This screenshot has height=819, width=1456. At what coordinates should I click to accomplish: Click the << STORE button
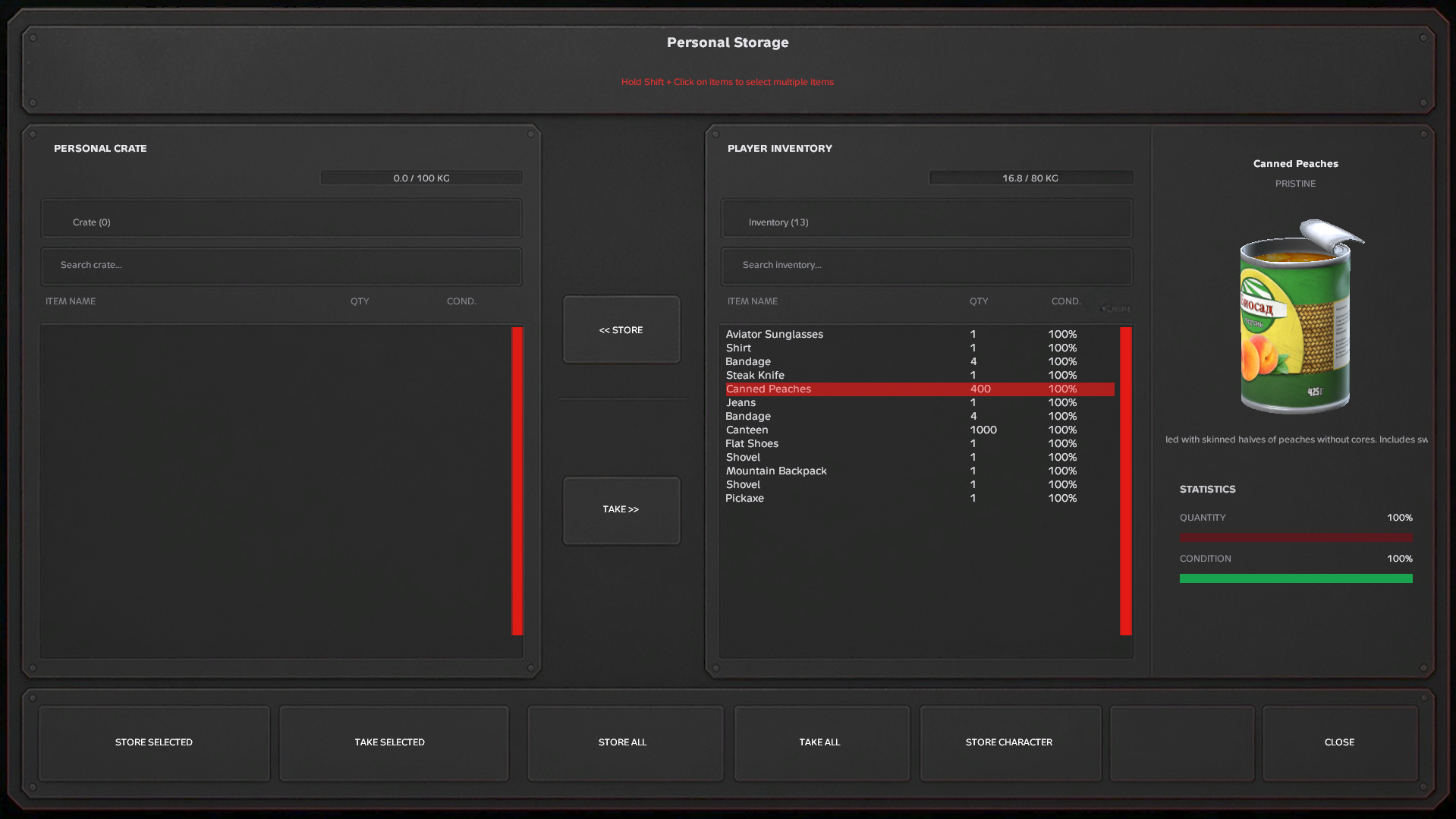pyautogui.click(x=621, y=330)
